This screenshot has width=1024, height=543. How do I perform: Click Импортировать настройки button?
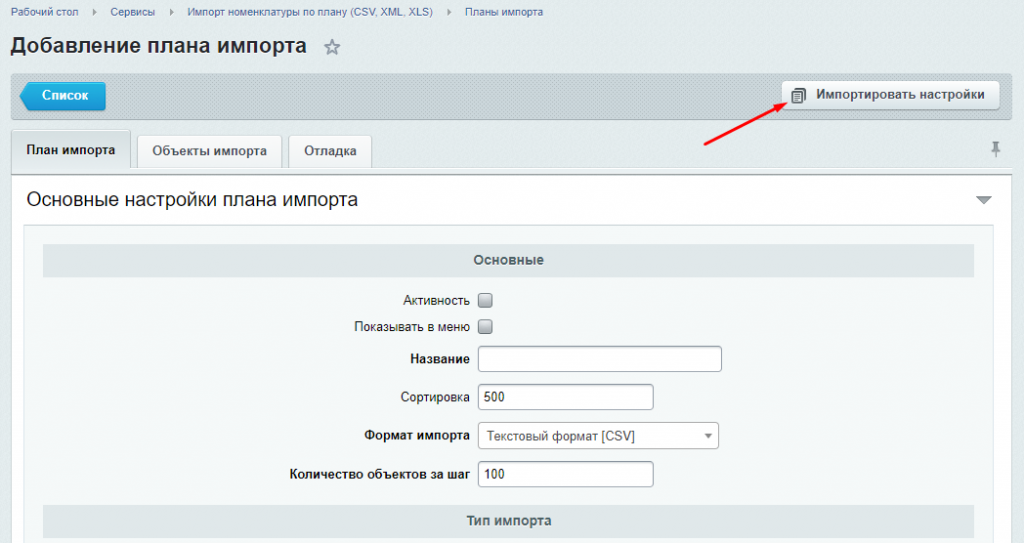[x=891, y=95]
